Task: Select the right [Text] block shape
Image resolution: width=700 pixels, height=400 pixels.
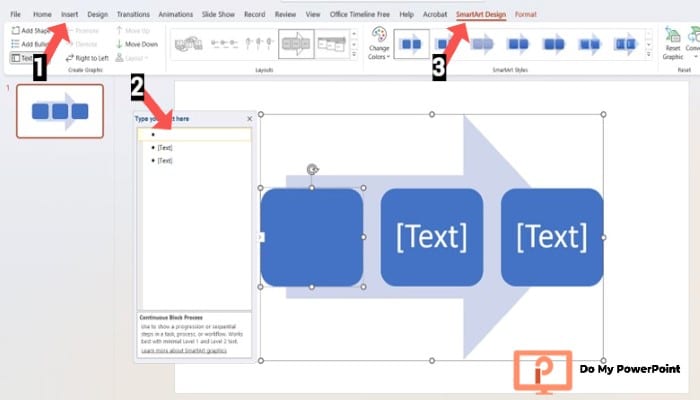Action: click(x=552, y=238)
